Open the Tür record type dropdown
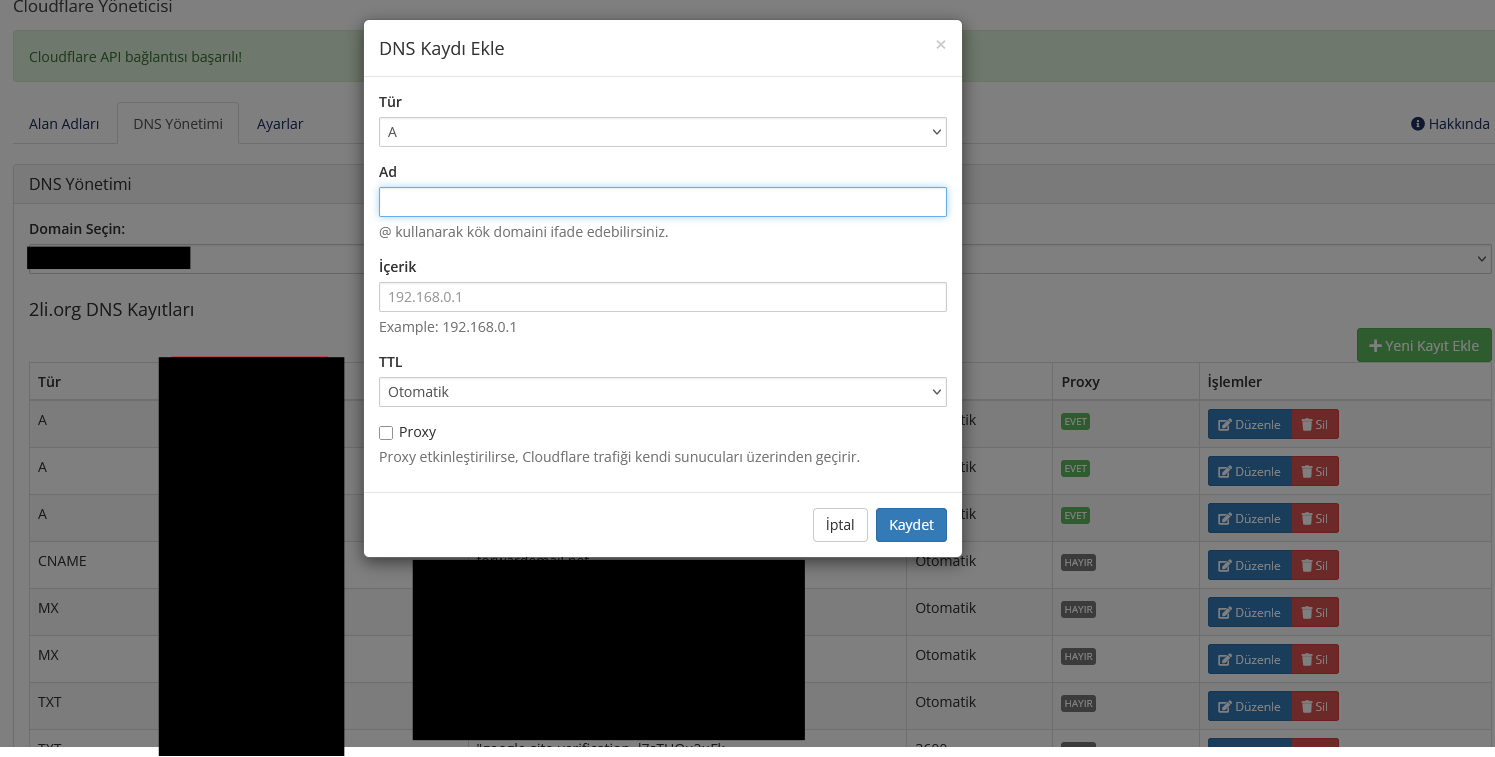1495x757 pixels. 662,131
